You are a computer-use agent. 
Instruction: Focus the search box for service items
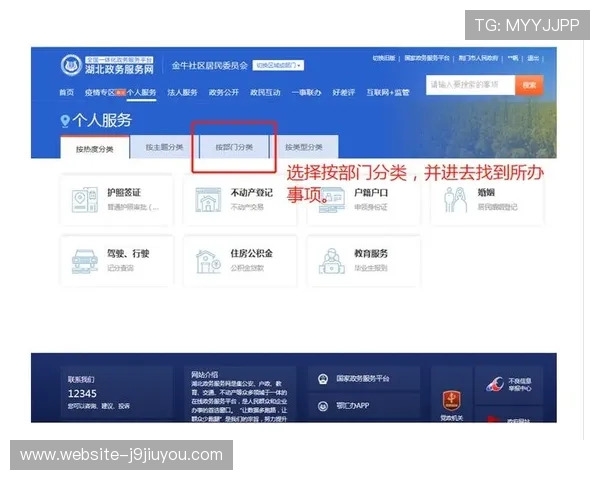click(471, 85)
